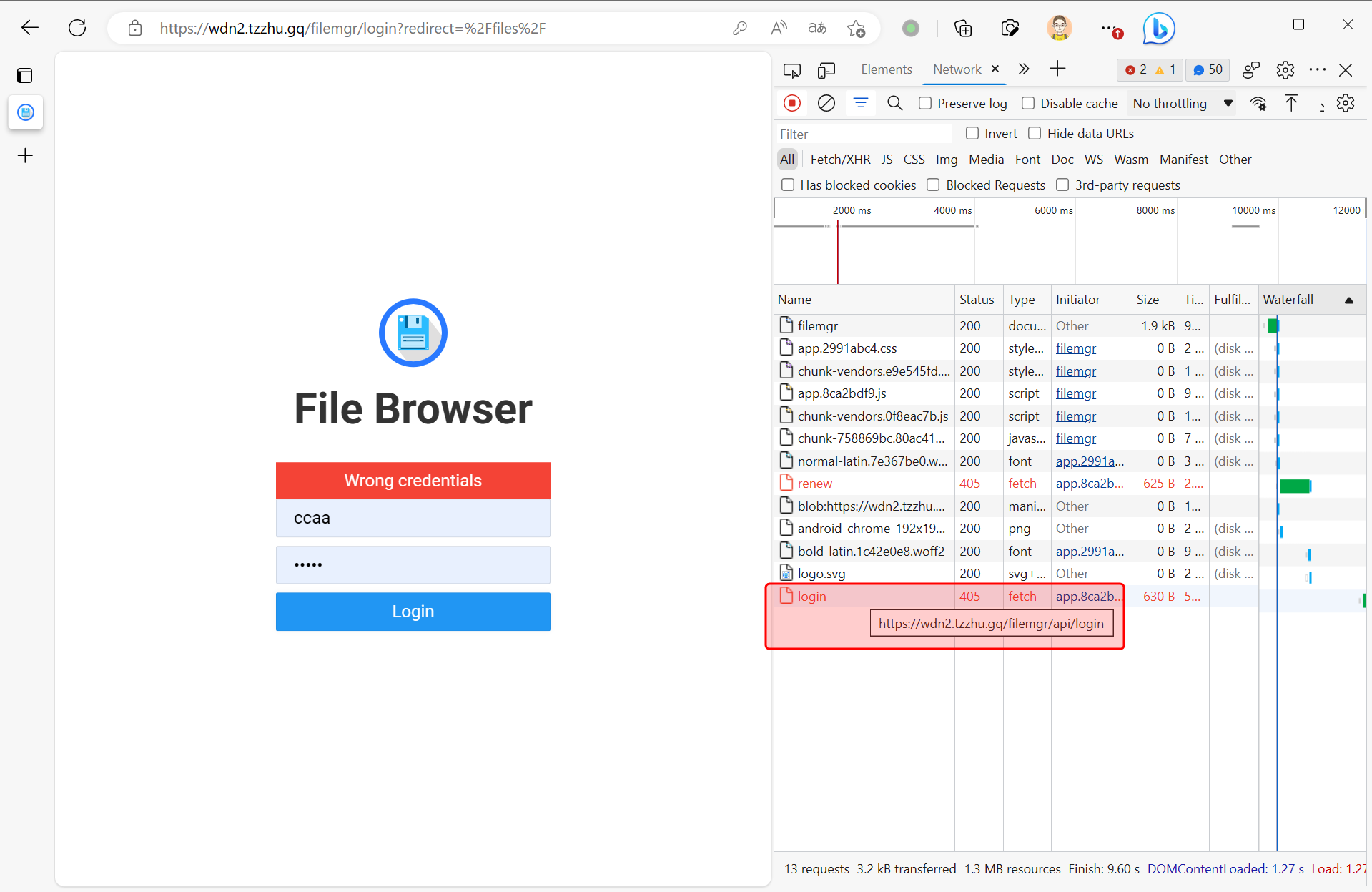
Task: Tick the Invert filter checkbox
Action: [972, 133]
